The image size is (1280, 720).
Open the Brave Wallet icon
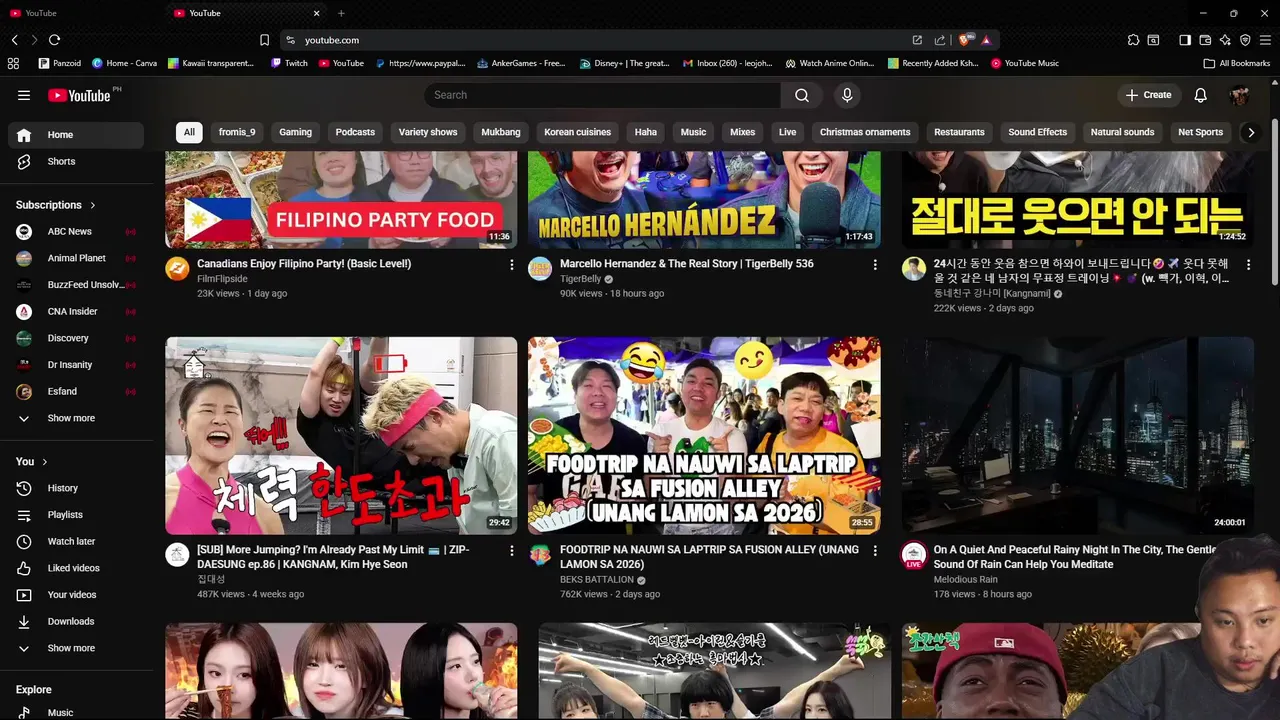point(1205,40)
